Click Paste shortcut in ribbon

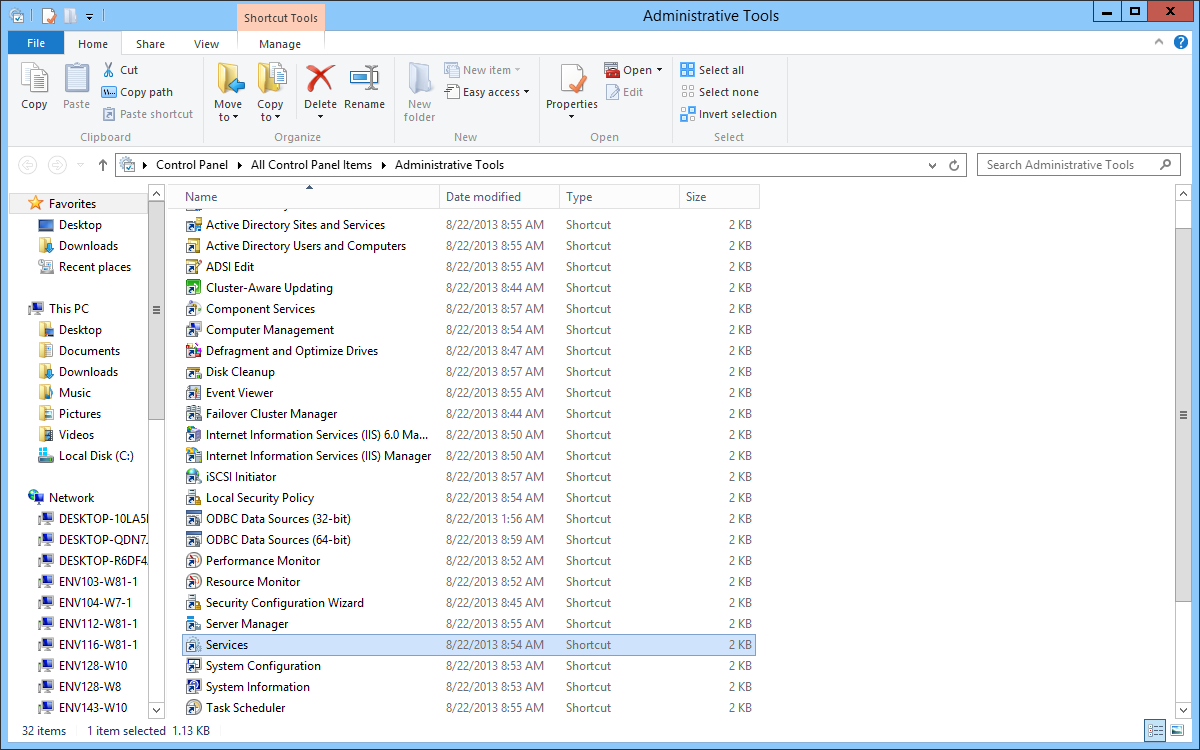point(147,114)
